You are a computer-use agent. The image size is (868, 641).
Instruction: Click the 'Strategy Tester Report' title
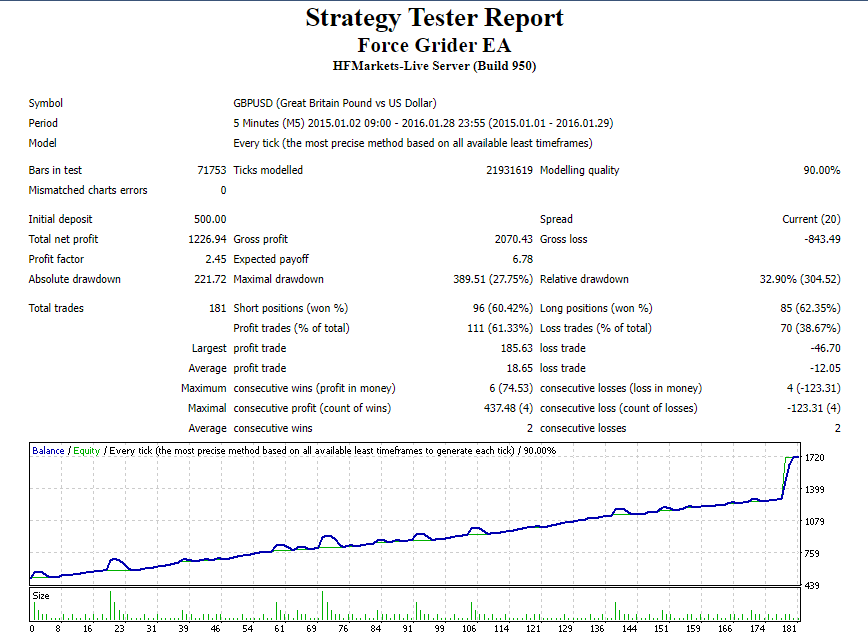tap(435, 18)
